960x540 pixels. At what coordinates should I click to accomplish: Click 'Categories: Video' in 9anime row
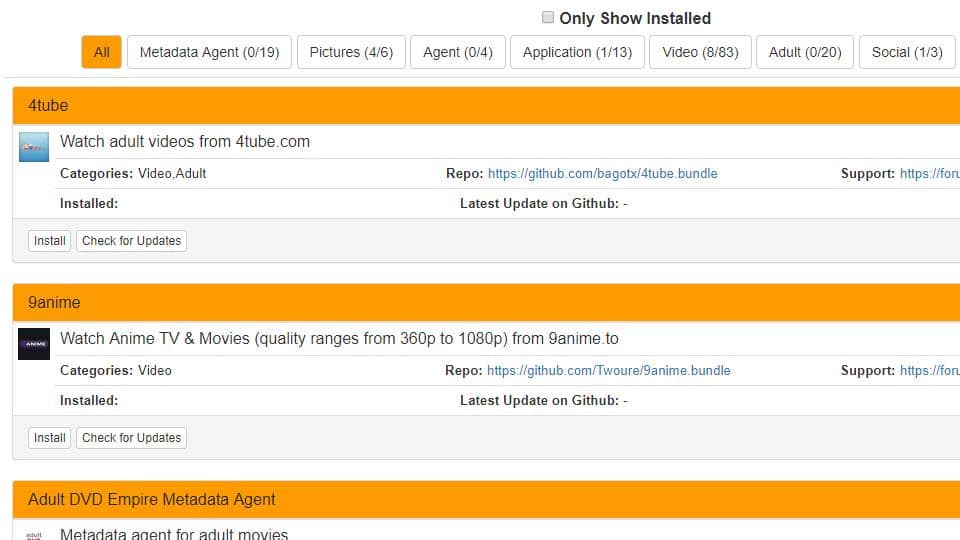coord(116,370)
